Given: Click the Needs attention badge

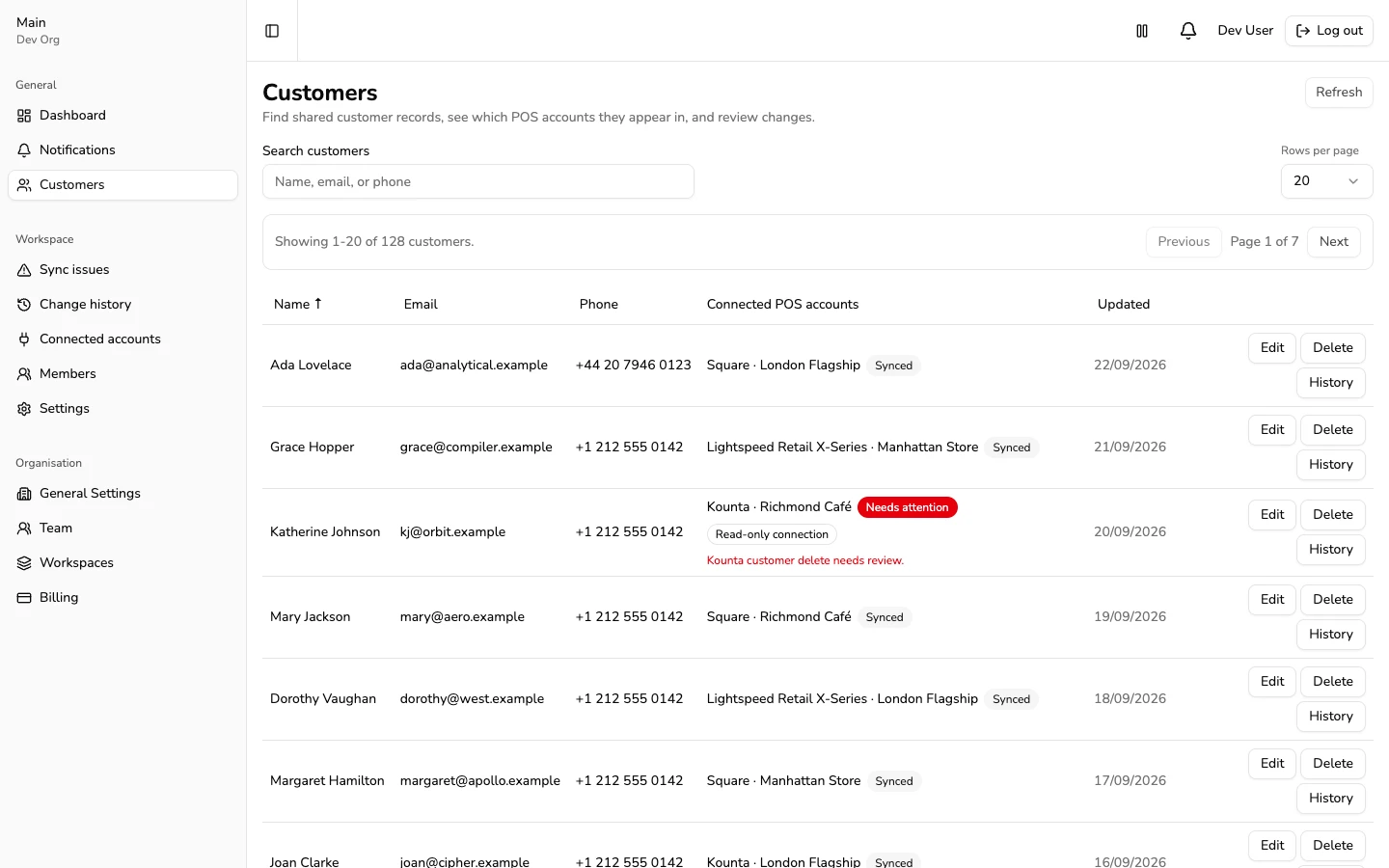Looking at the screenshot, I should pyautogui.click(x=907, y=507).
